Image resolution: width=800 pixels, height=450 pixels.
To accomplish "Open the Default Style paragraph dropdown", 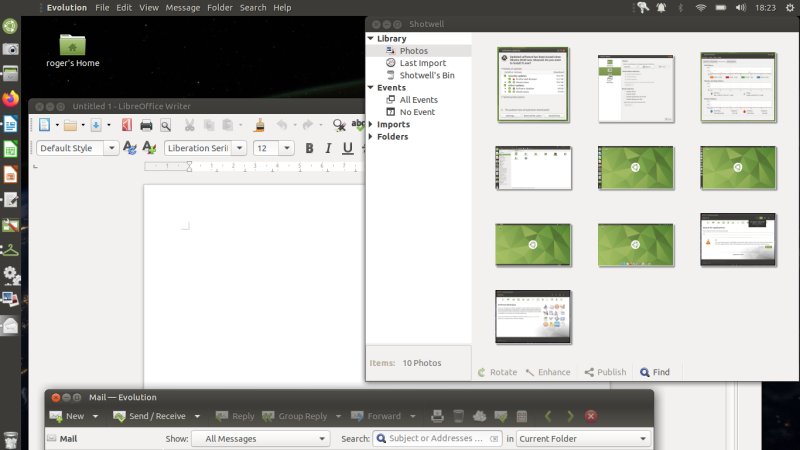I will [110, 148].
